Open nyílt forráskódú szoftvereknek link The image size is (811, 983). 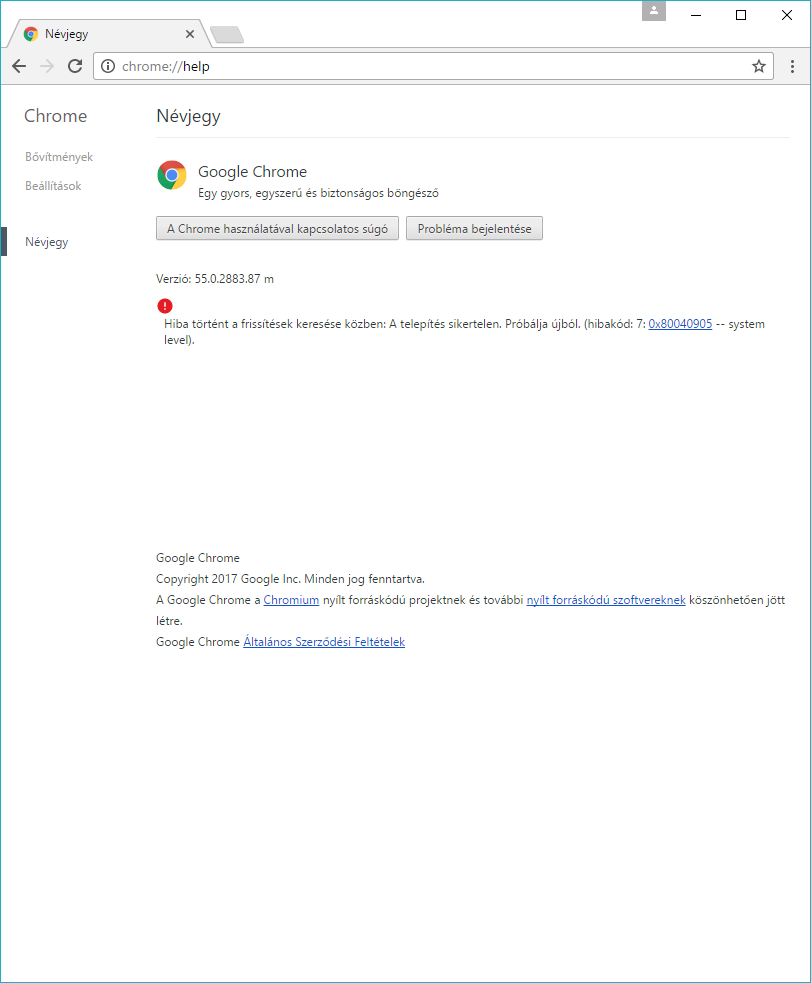pos(606,600)
